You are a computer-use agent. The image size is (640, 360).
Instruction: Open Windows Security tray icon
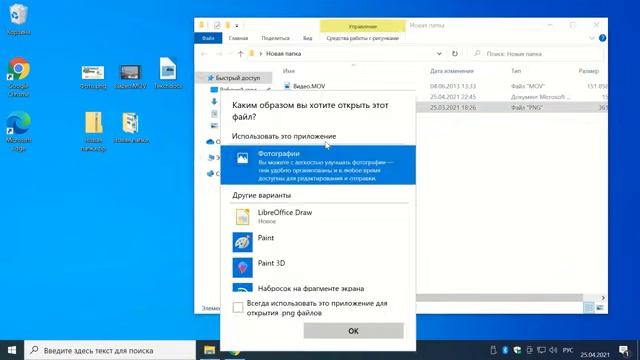pos(517,350)
